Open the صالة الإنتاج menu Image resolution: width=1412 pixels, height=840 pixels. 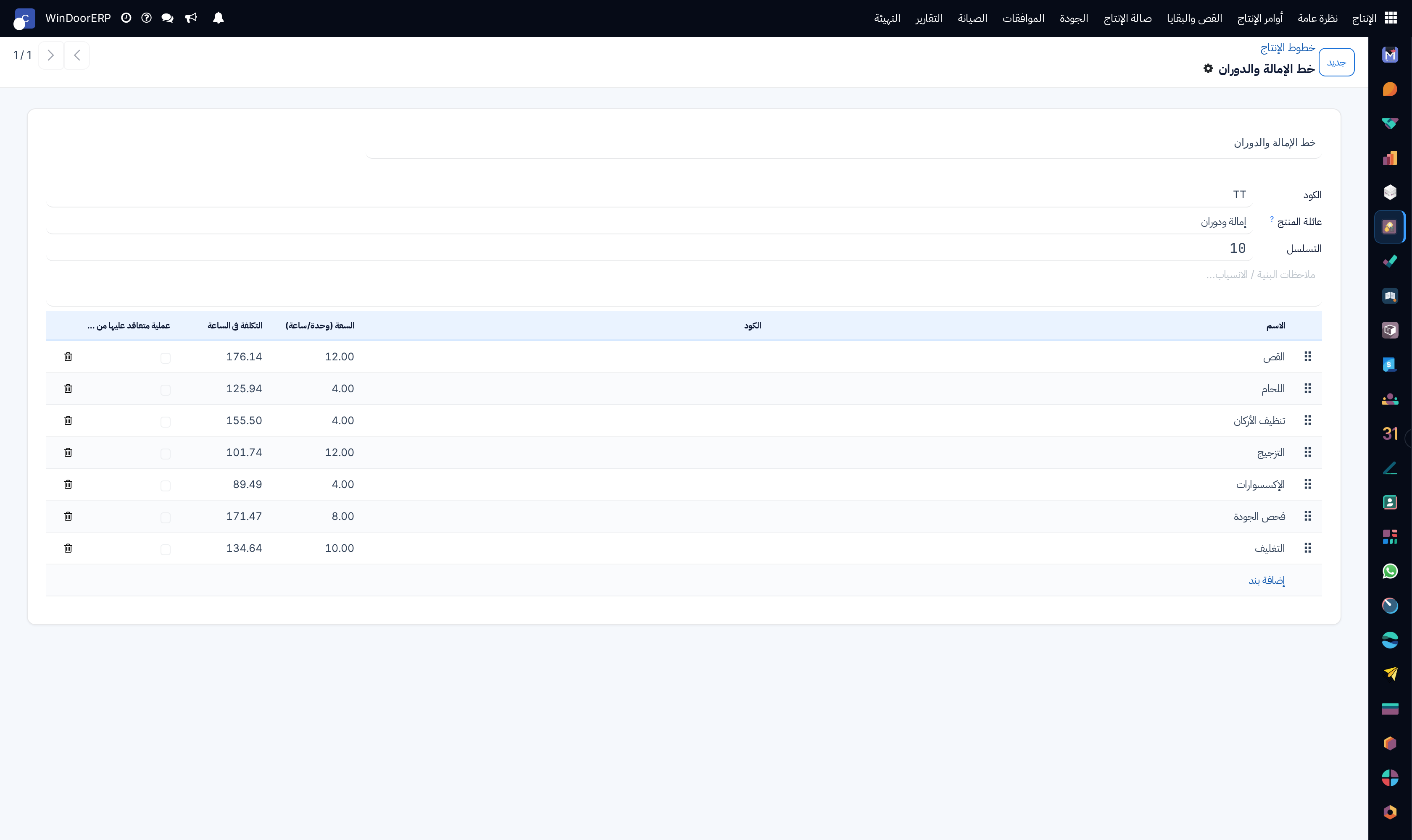pyautogui.click(x=1127, y=18)
